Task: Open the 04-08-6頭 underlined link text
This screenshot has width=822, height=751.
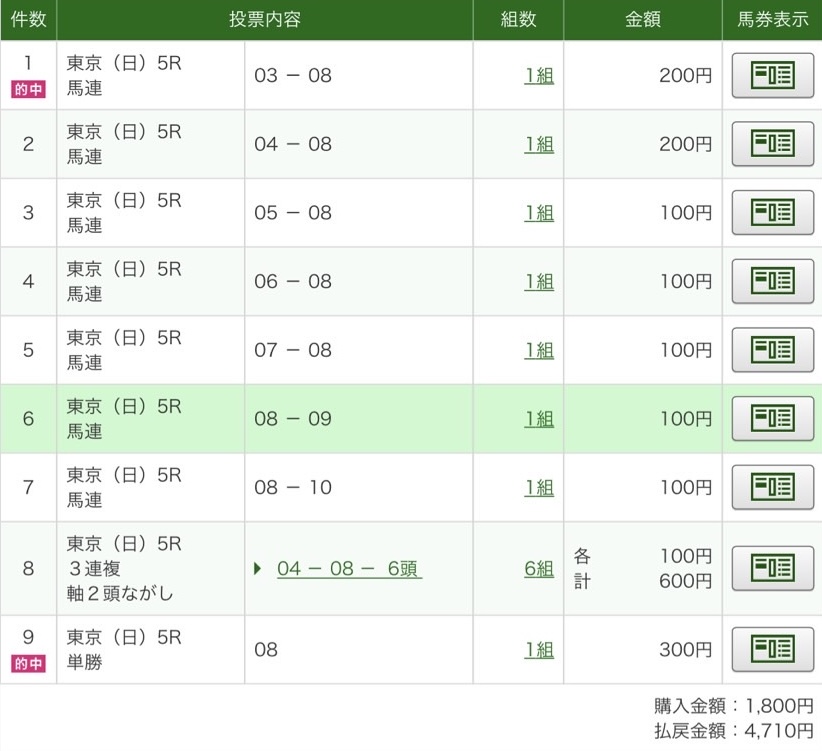Action: [349, 569]
